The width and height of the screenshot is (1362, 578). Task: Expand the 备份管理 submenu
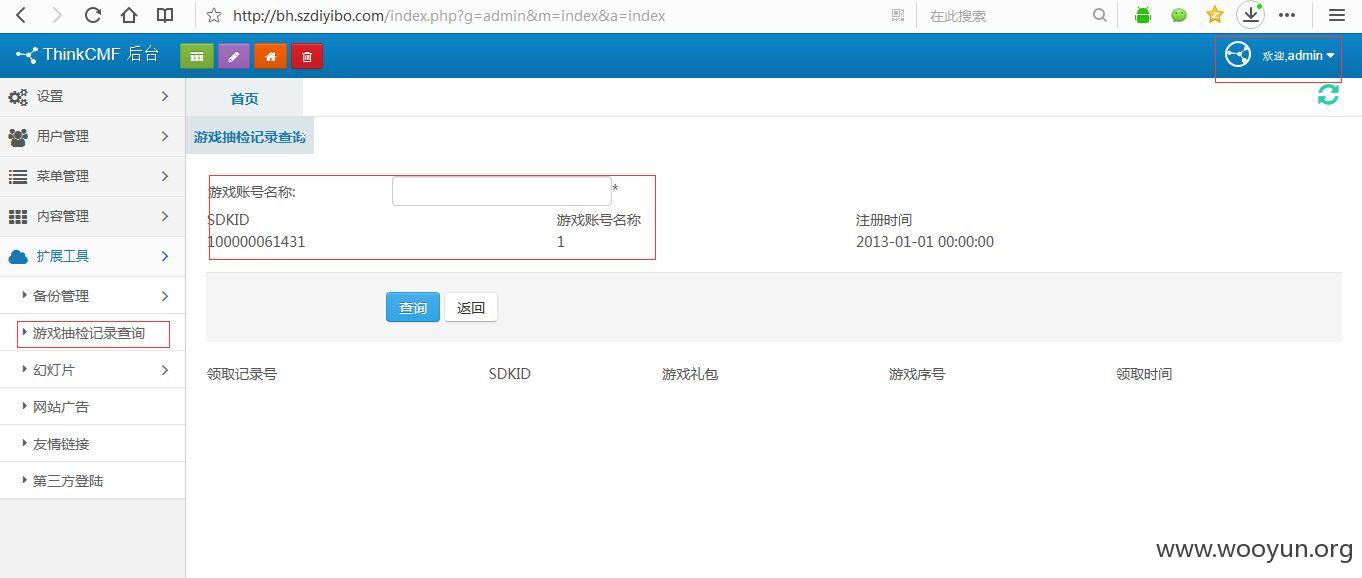(92, 296)
